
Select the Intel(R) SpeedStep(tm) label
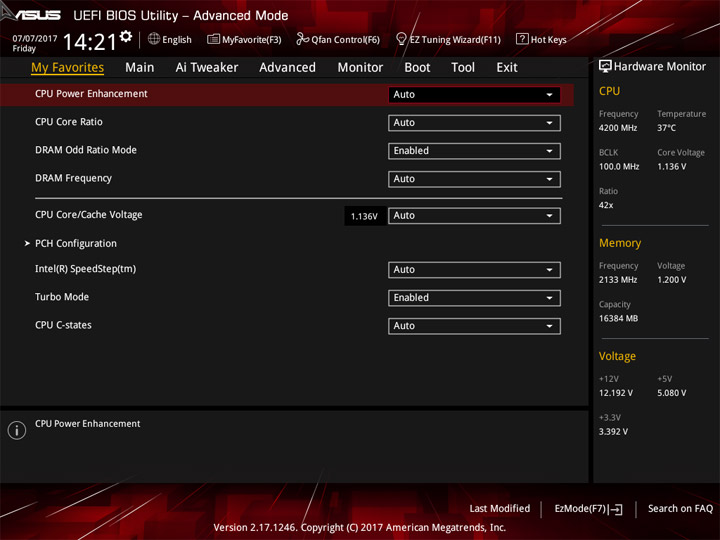click(85, 269)
